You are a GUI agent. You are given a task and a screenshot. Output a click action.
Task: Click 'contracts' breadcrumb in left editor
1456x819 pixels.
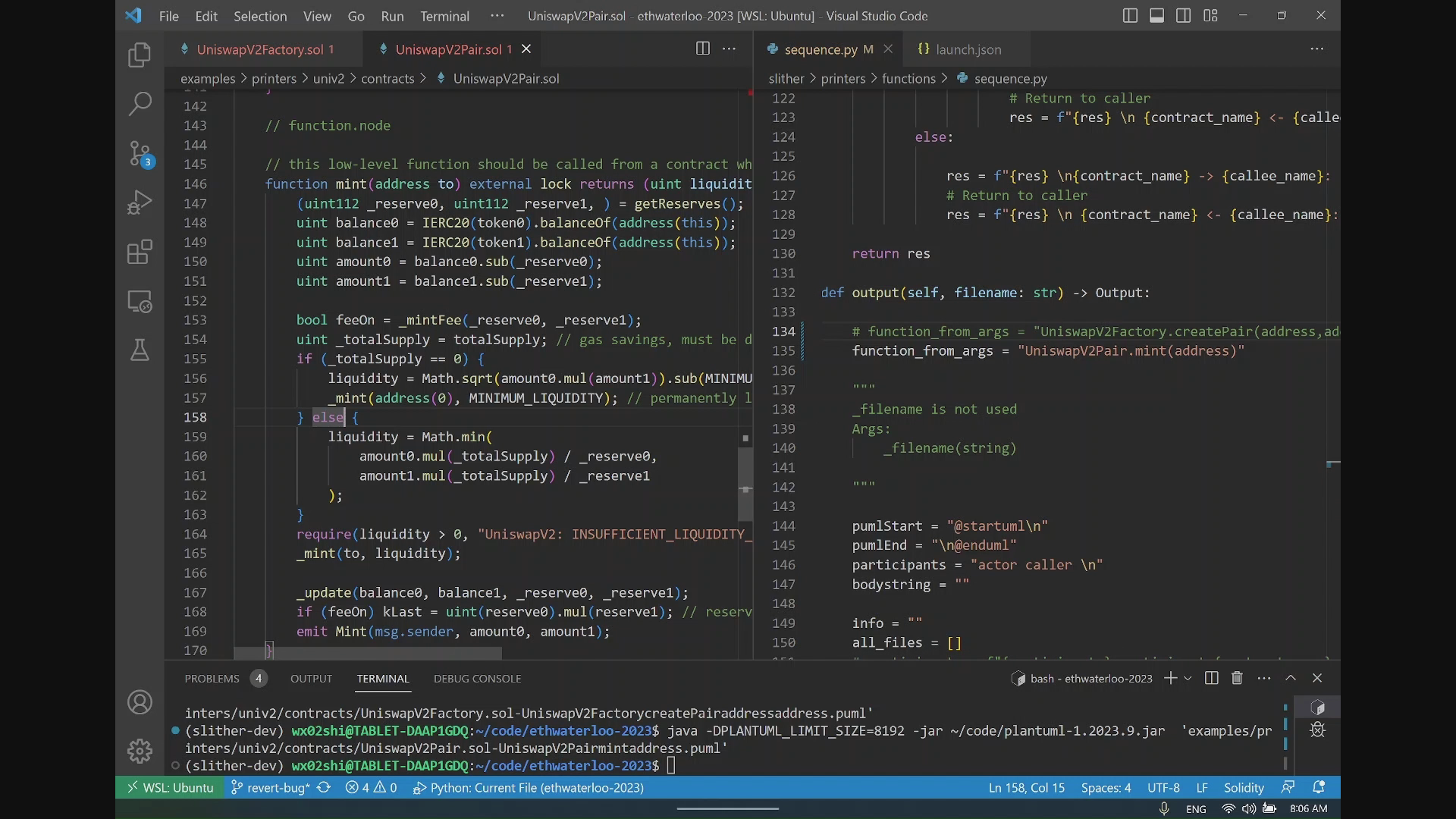388,79
